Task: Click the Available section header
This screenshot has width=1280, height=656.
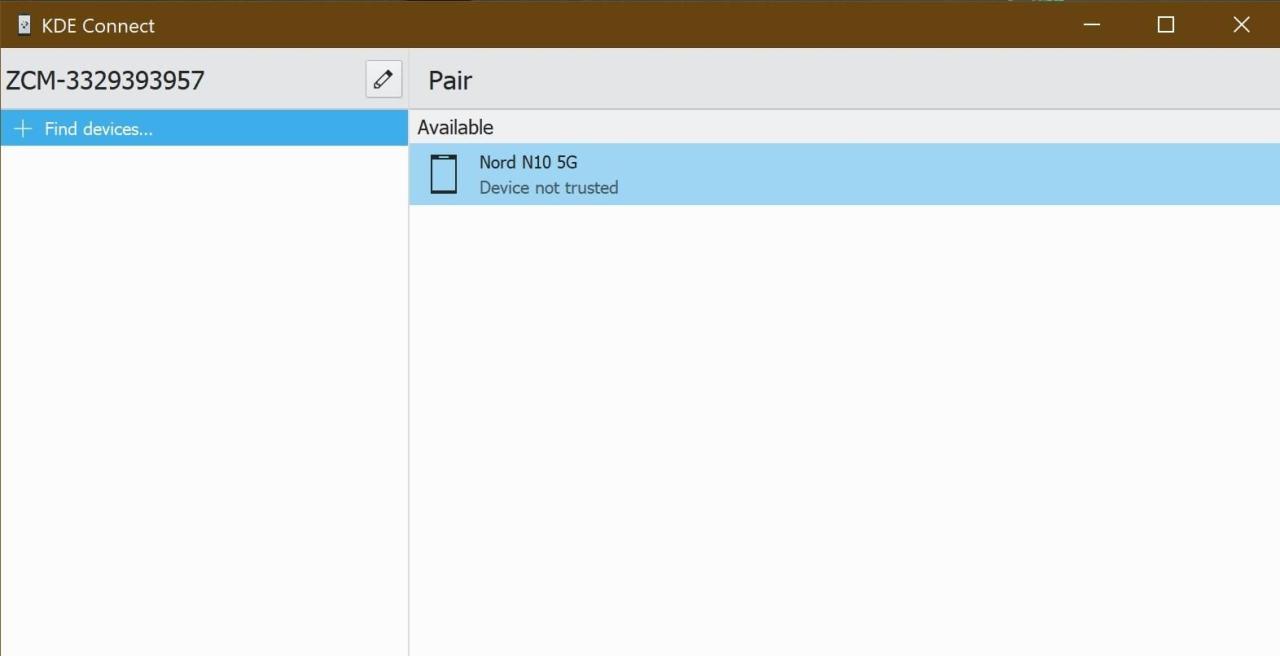Action: tap(455, 127)
